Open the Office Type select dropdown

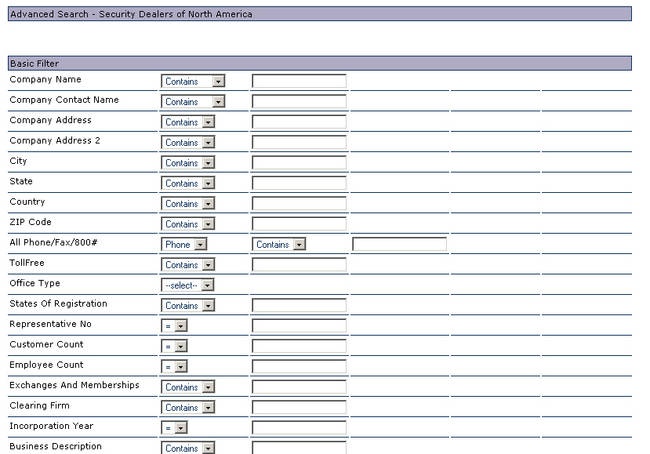tap(188, 285)
